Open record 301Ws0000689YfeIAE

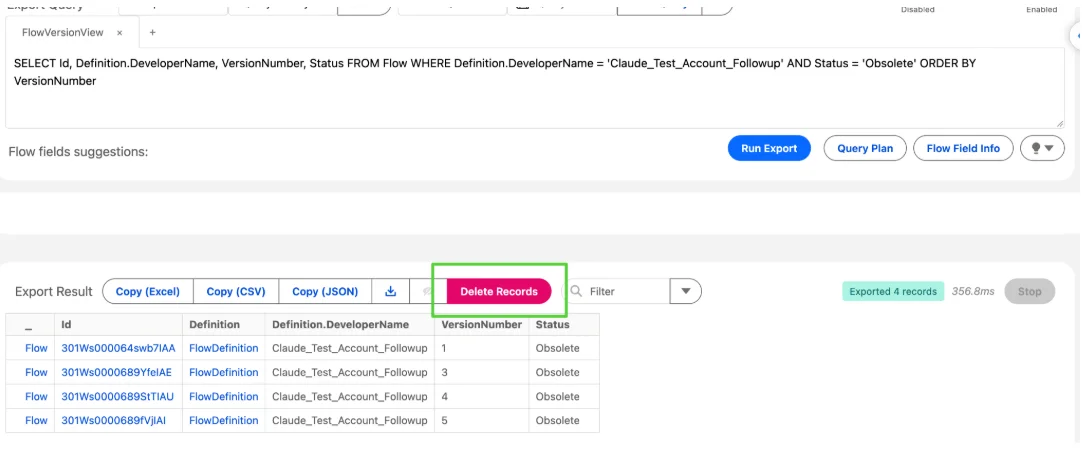[x=117, y=372]
